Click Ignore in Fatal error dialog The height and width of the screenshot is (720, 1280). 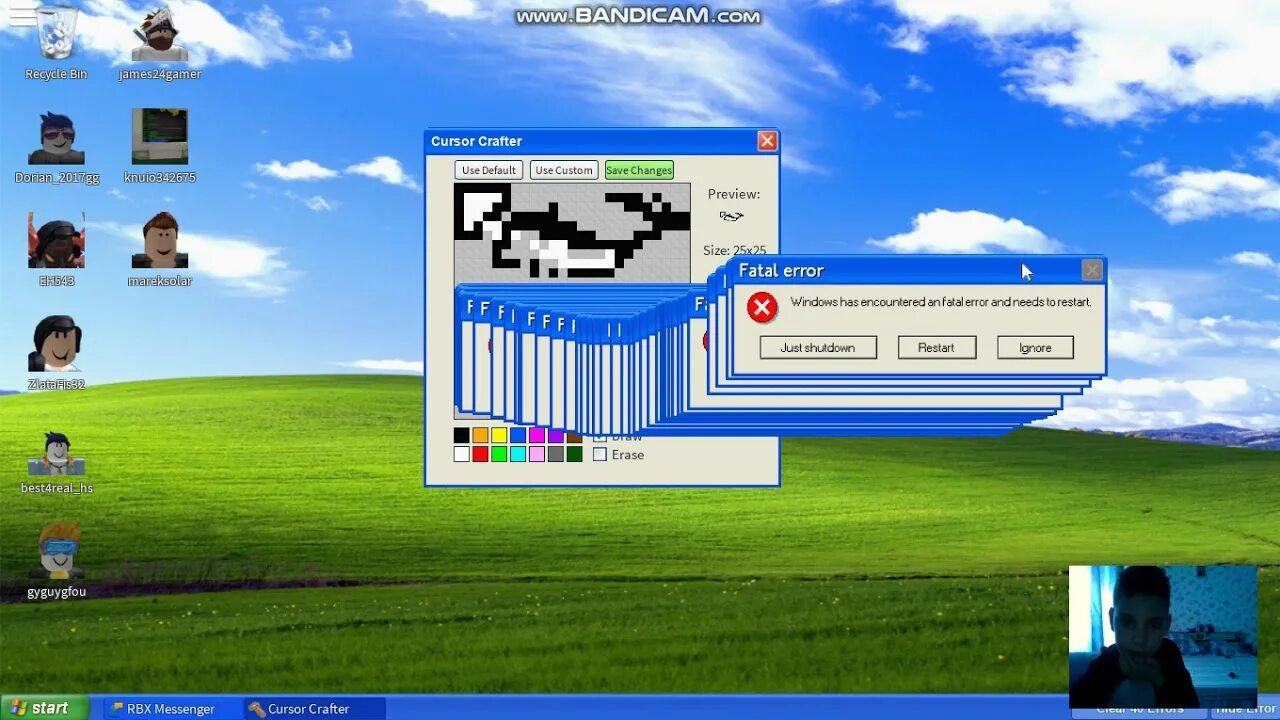tap(1035, 347)
